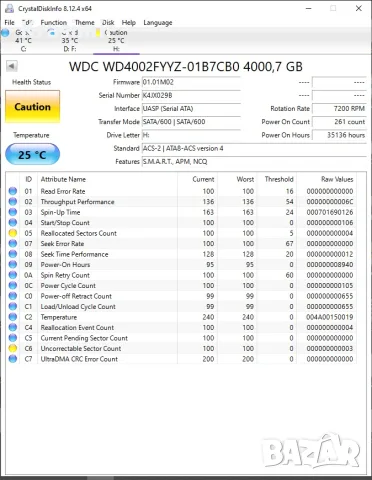Click the status icon for Start/Stop Count
Image resolution: width=372 pixels, height=480 pixels.
pos(13,223)
